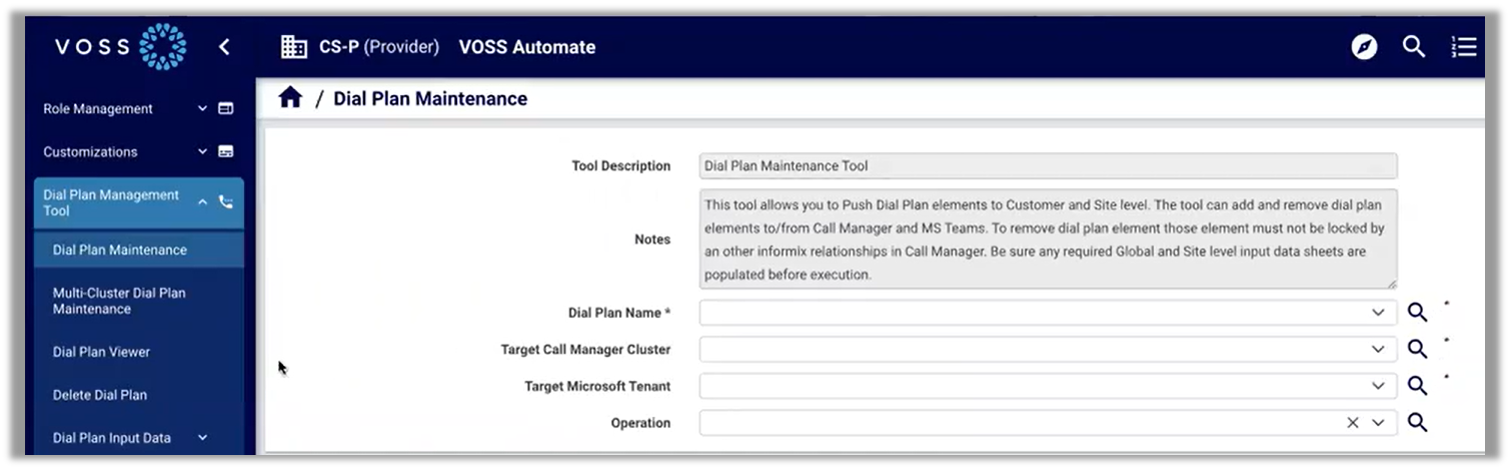Image resolution: width=1510 pixels, height=470 pixels.
Task: Collapse the sidebar with the back chevron
Action: click(x=224, y=47)
